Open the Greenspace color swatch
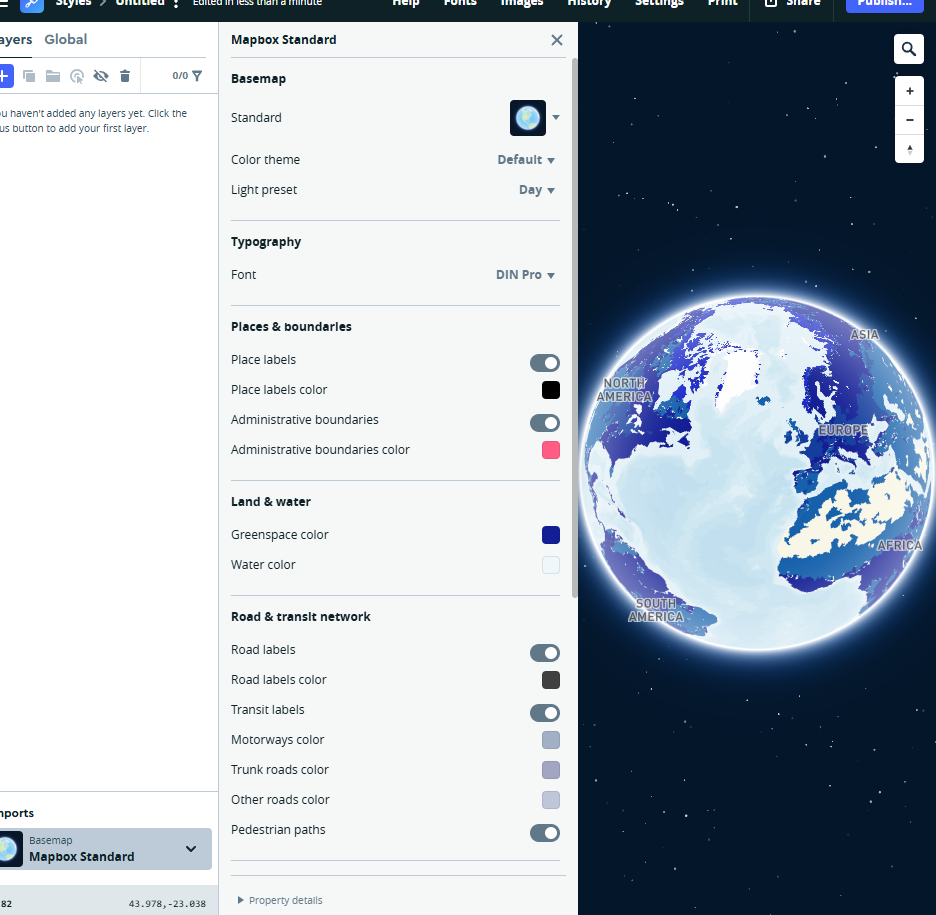This screenshot has height=915, width=936. click(551, 535)
